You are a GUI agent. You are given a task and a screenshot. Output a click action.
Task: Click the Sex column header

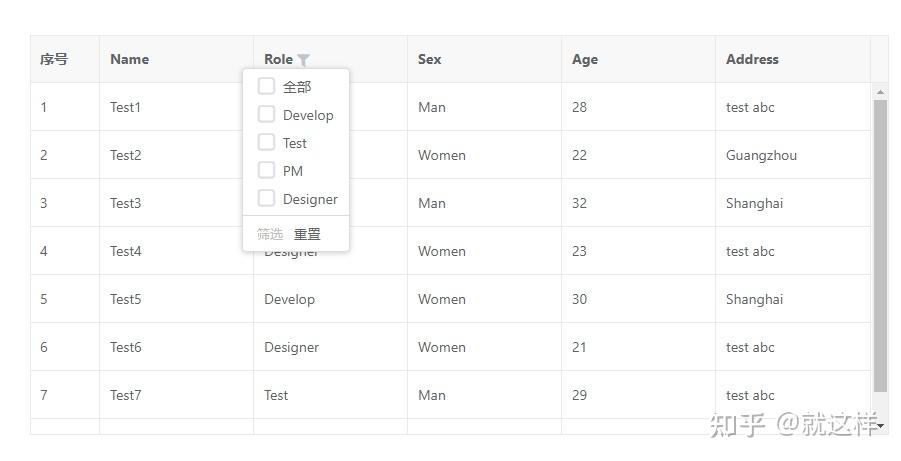point(430,59)
